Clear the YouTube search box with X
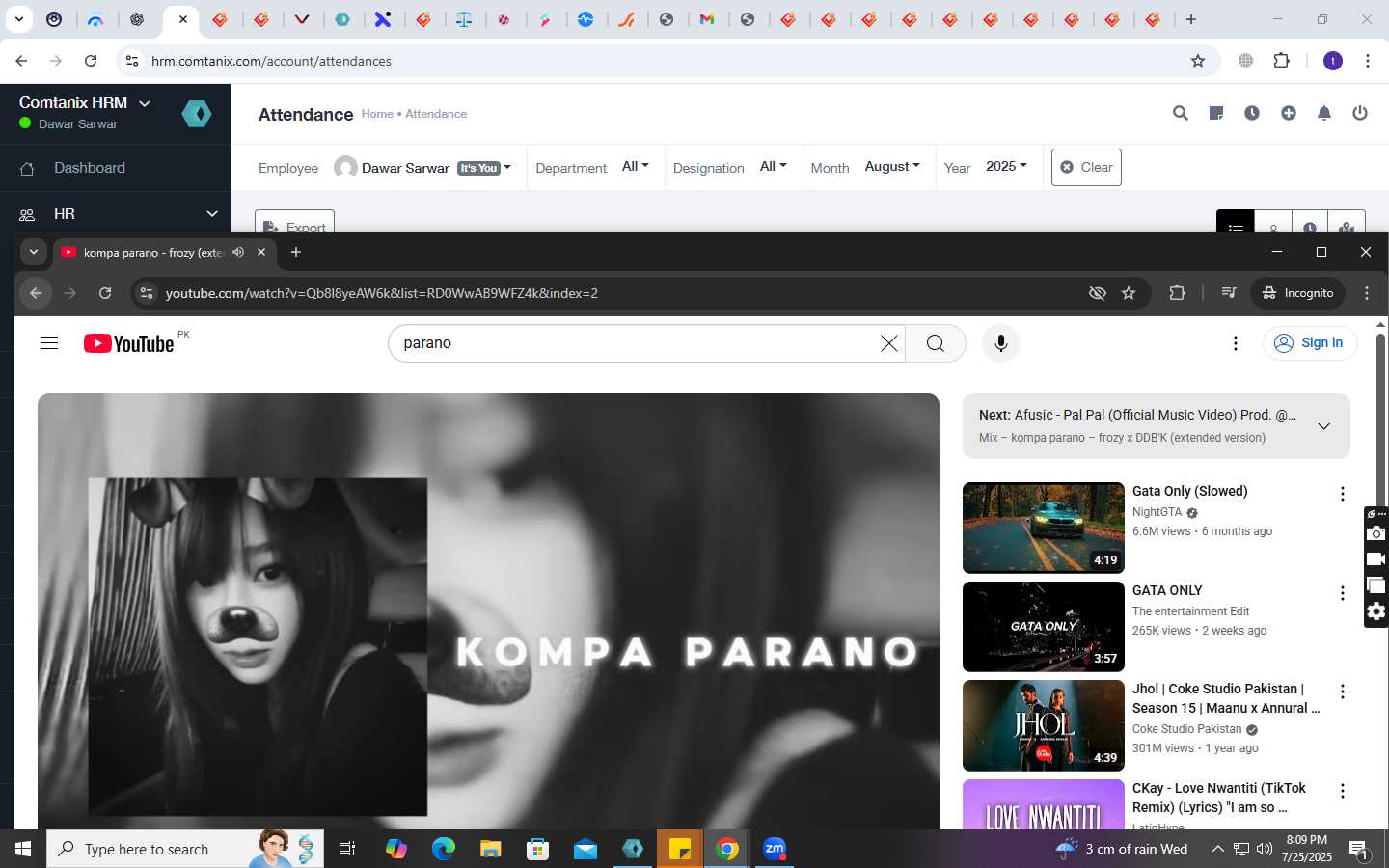 click(x=889, y=343)
